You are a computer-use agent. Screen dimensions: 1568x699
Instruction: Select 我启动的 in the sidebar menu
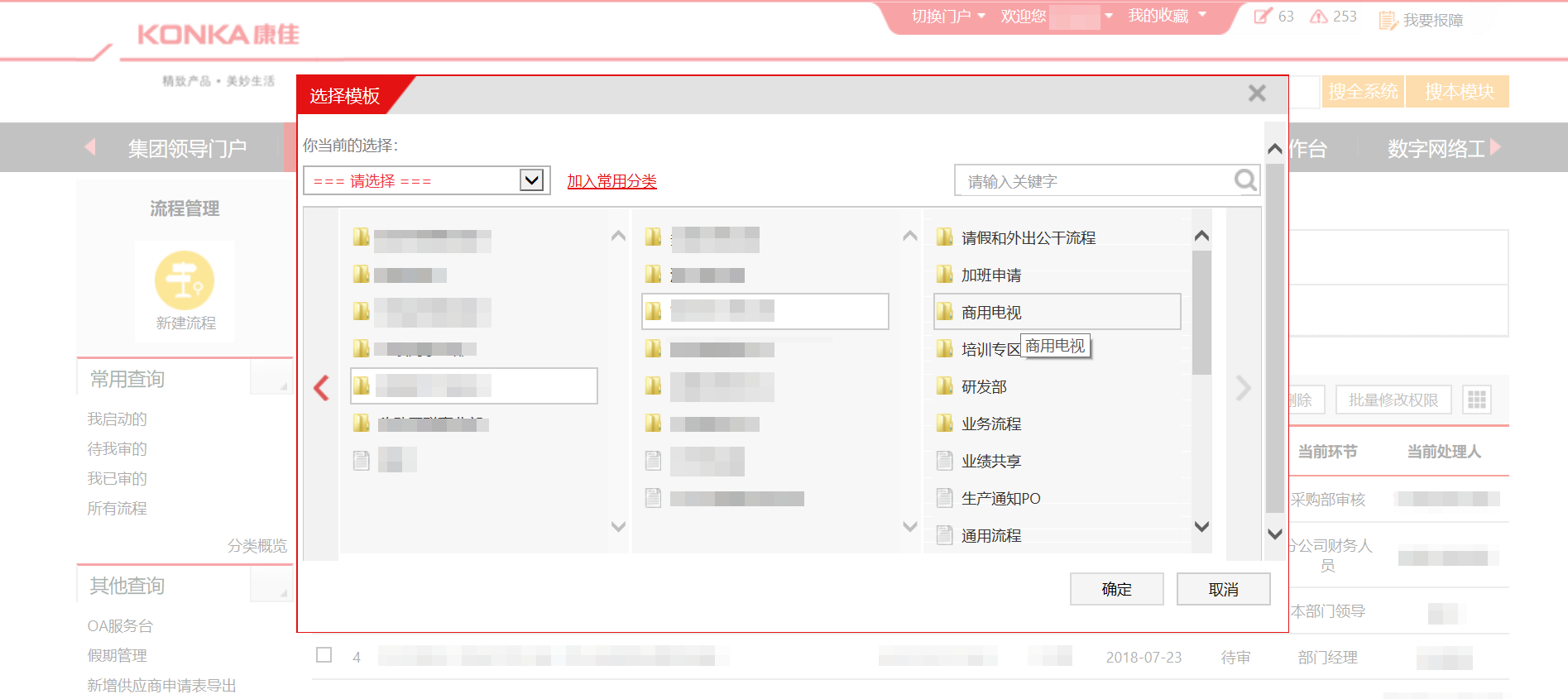pos(117,419)
